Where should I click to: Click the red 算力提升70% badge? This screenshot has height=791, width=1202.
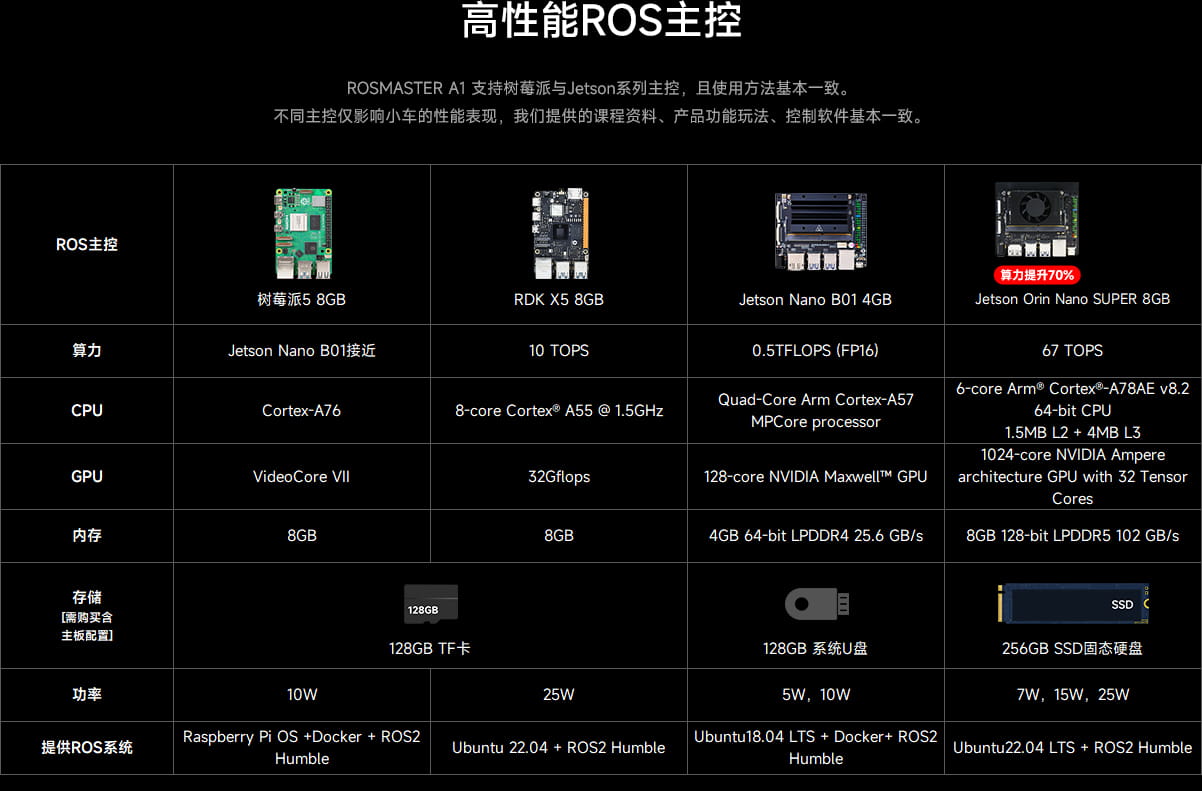(x=1038, y=275)
